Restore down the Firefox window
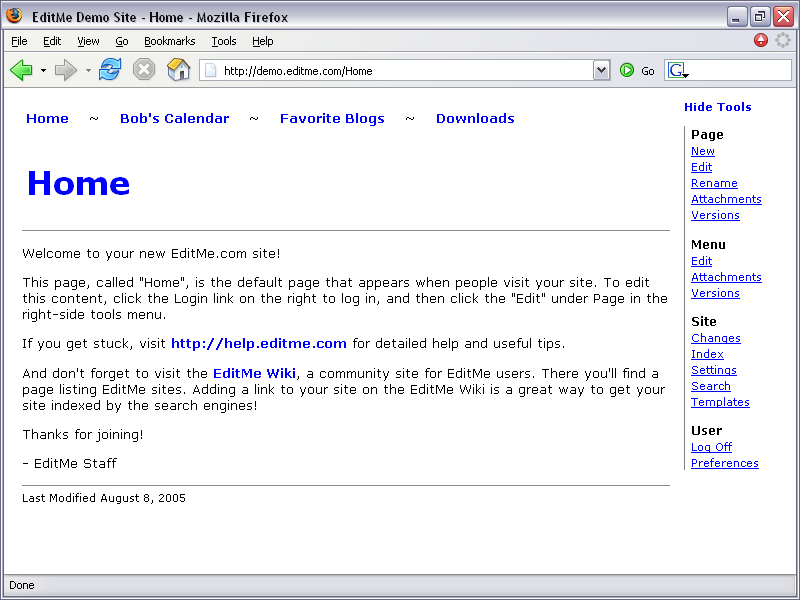Viewport: 800px width, 600px height. (760, 16)
